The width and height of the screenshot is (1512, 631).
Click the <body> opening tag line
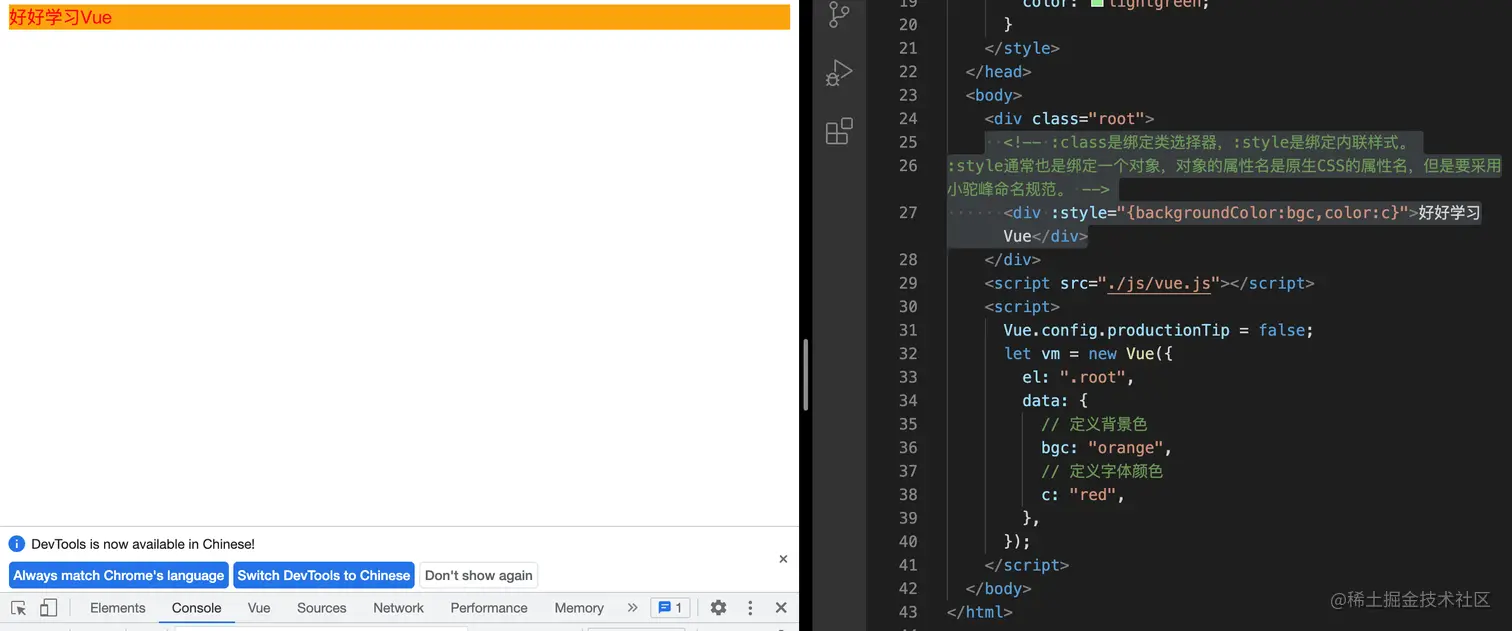point(993,95)
